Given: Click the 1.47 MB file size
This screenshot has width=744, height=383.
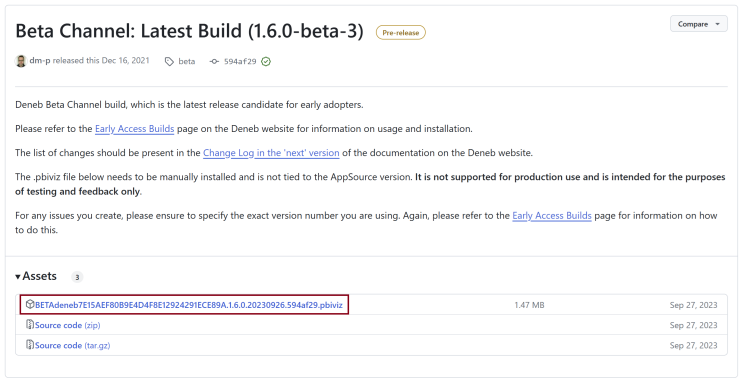Looking at the screenshot, I should [x=530, y=305].
